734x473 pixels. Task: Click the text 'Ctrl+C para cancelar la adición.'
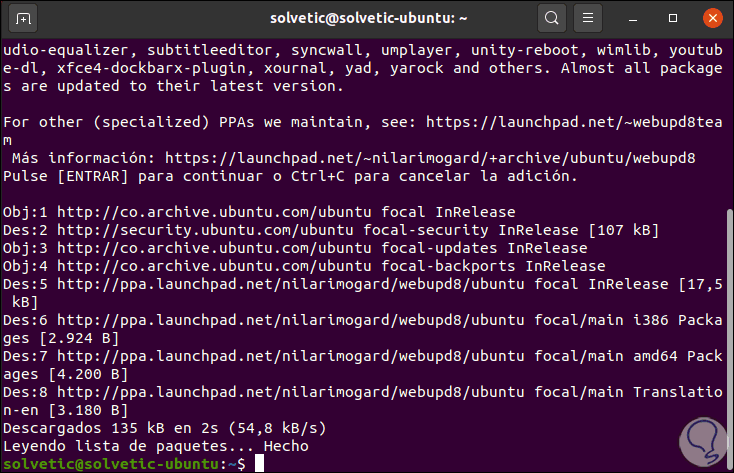coord(434,176)
